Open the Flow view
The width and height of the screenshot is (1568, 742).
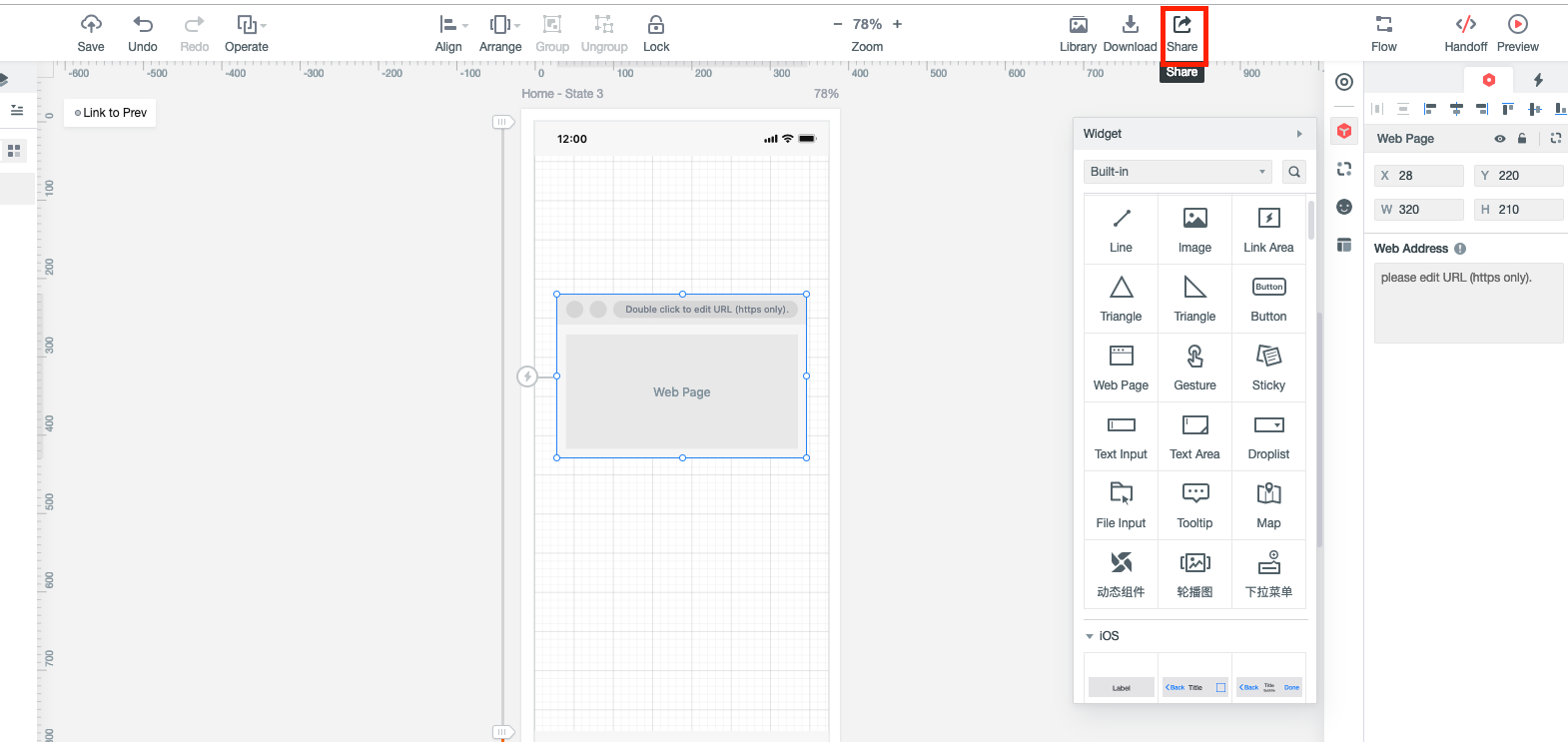click(1384, 33)
